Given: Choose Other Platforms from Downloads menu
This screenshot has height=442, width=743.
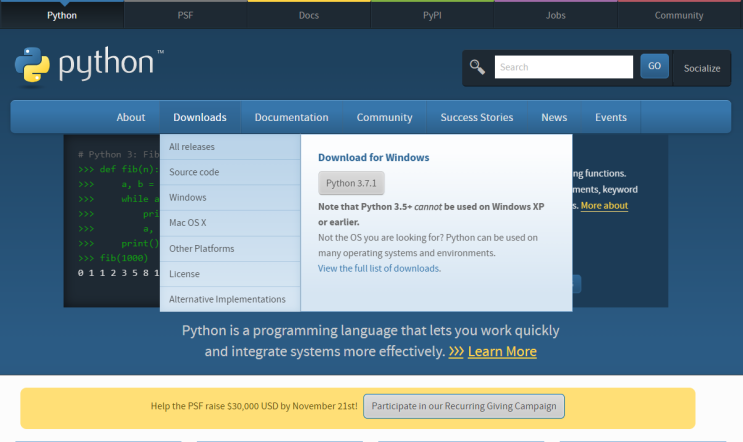Looking at the screenshot, I should pyautogui.click(x=230, y=249).
